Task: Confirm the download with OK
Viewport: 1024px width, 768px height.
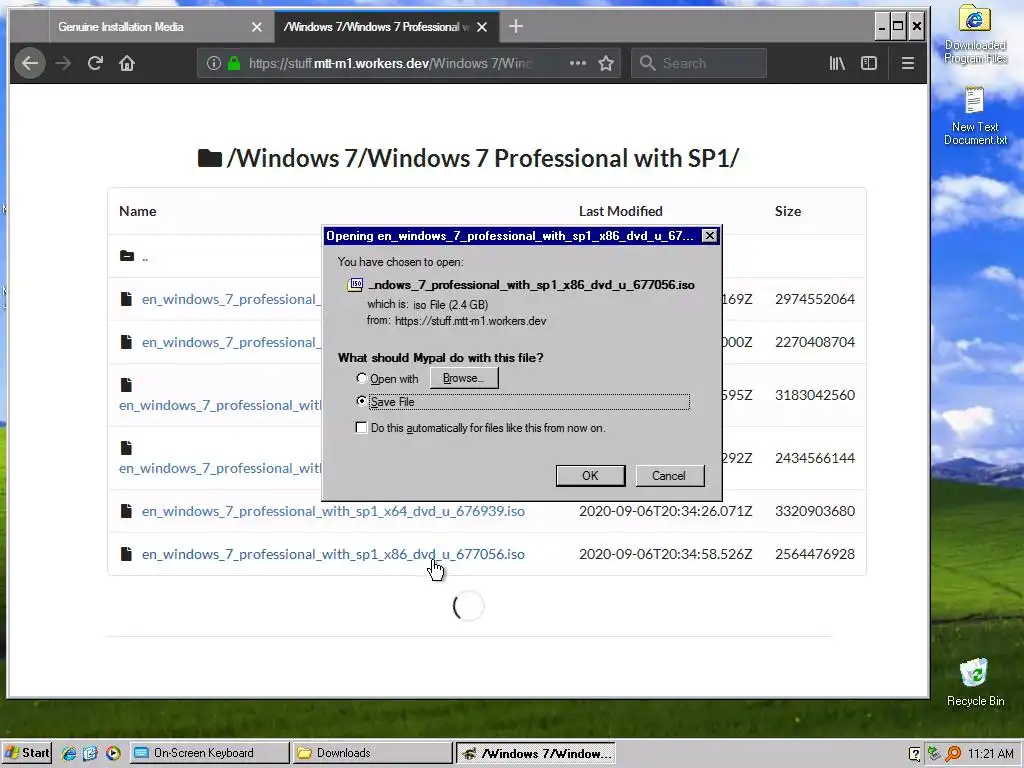Action: pos(590,475)
